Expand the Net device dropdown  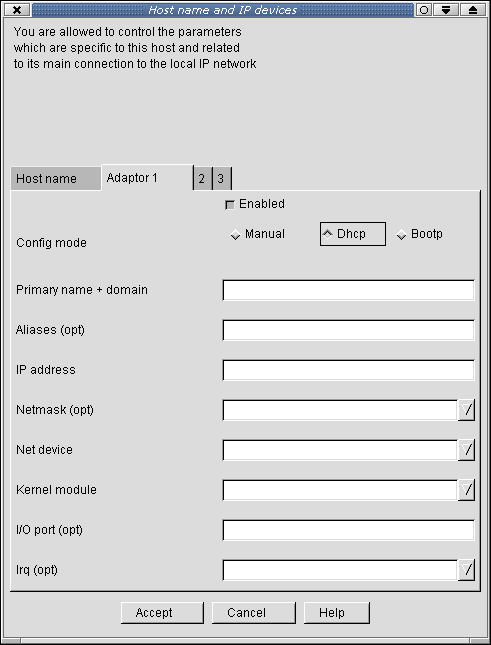(466, 450)
